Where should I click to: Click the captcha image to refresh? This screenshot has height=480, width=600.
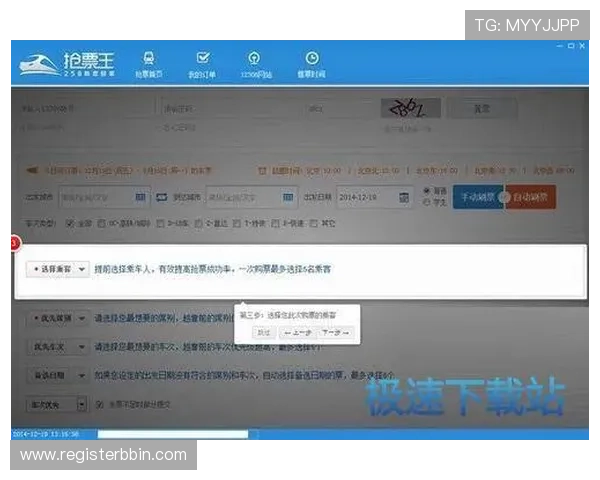coord(410,108)
